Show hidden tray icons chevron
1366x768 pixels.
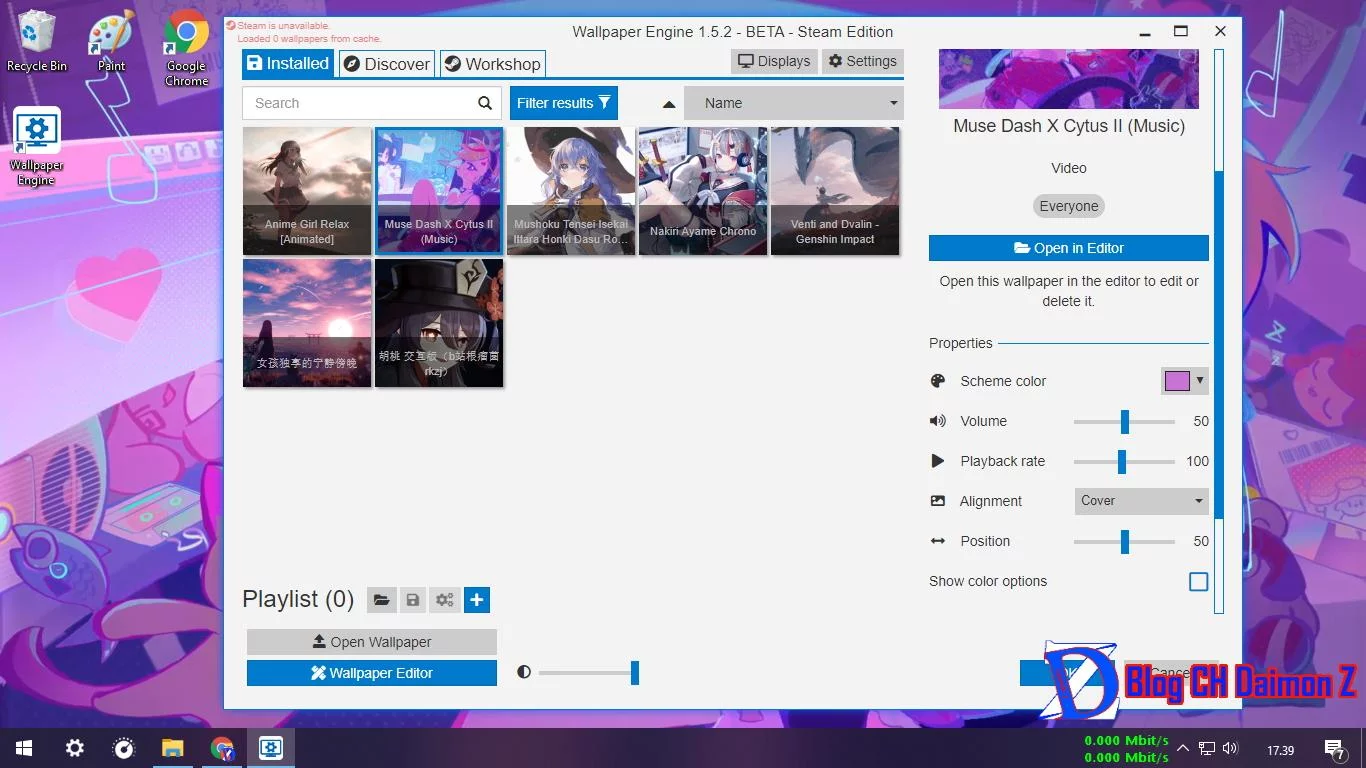(1183, 748)
